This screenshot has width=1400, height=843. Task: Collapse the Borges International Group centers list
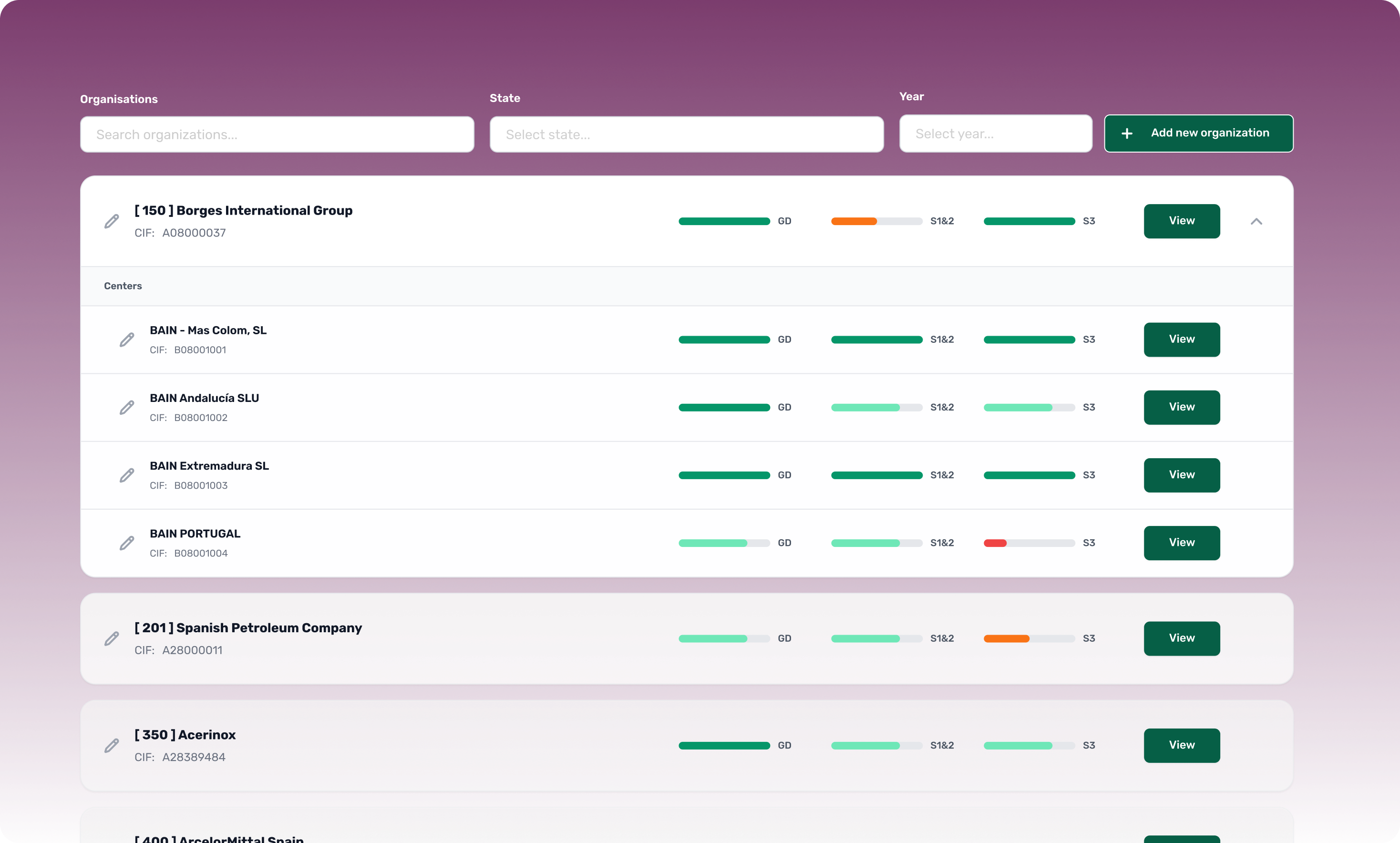1256,221
